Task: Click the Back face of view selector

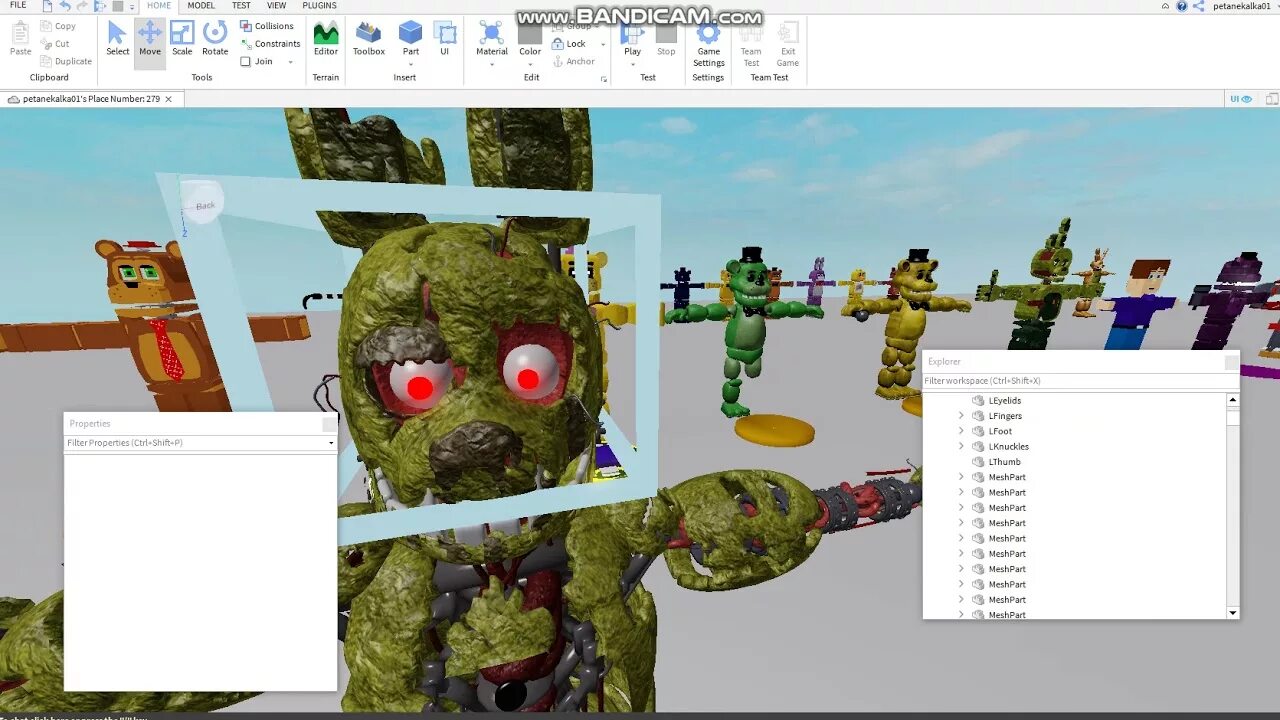Action: [205, 205]
